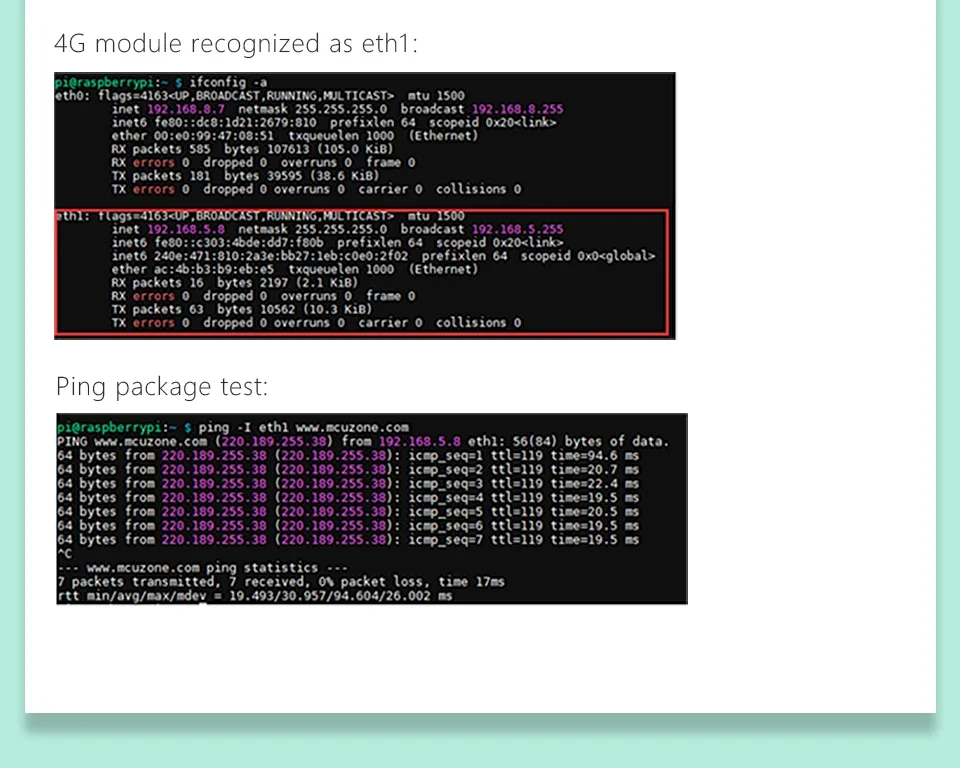The height and width of the screenshot is (768, 960).
Task: Click the "0% packet loss" summary line
Action: [x=281, y=582]
